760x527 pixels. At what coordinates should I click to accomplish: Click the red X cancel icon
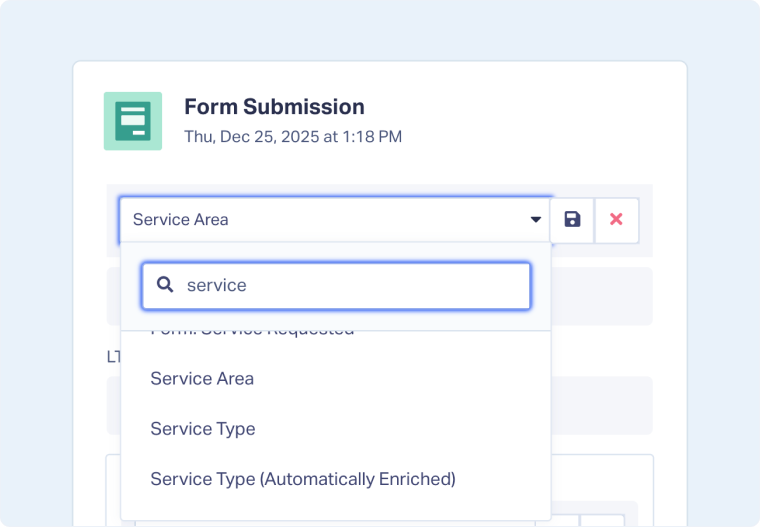(617, 220)
